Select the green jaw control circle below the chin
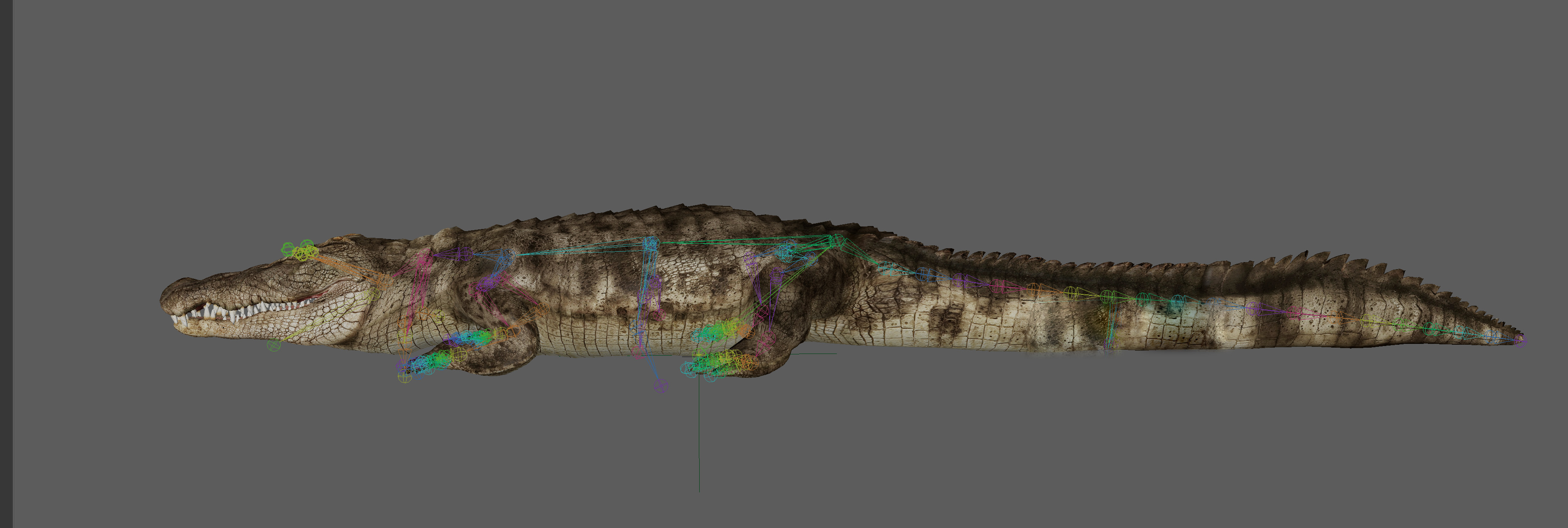1568x528 pixels. coord(274,346)
